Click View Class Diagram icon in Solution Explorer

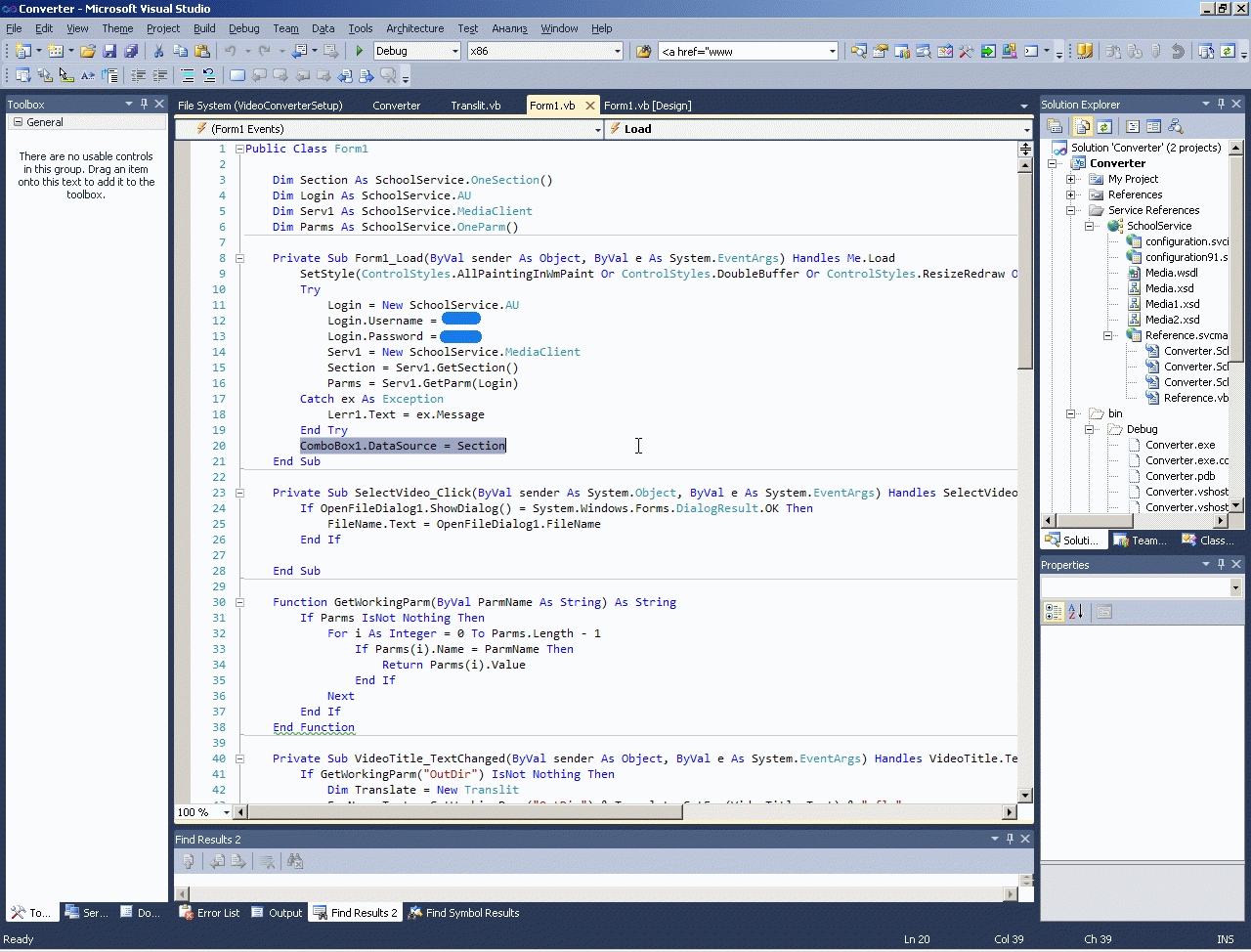pyautogui.click(x=1176, y=126)
